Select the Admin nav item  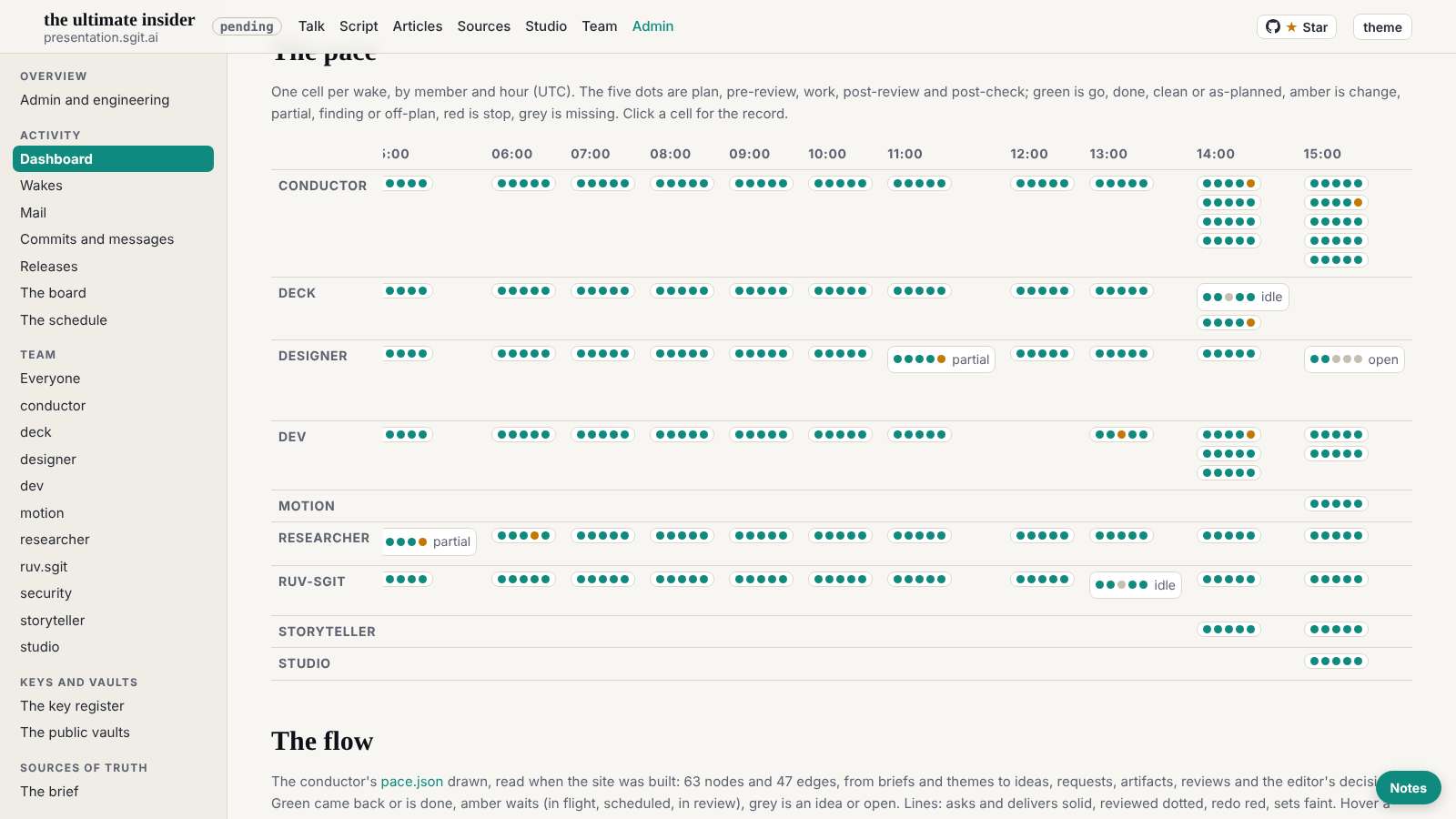pos(653,26)
